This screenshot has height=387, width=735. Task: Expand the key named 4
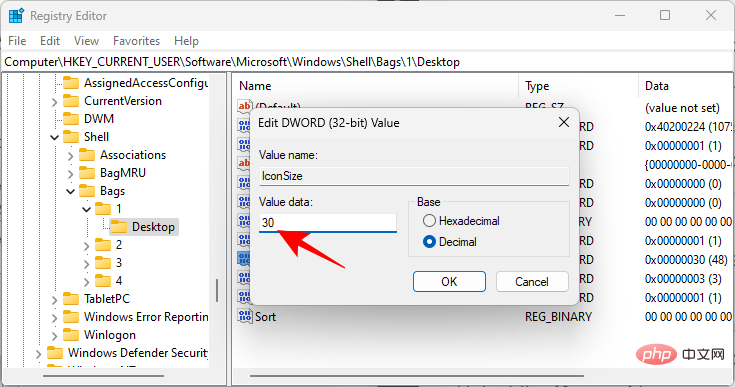pyautogui.click(x=86, y=281)
